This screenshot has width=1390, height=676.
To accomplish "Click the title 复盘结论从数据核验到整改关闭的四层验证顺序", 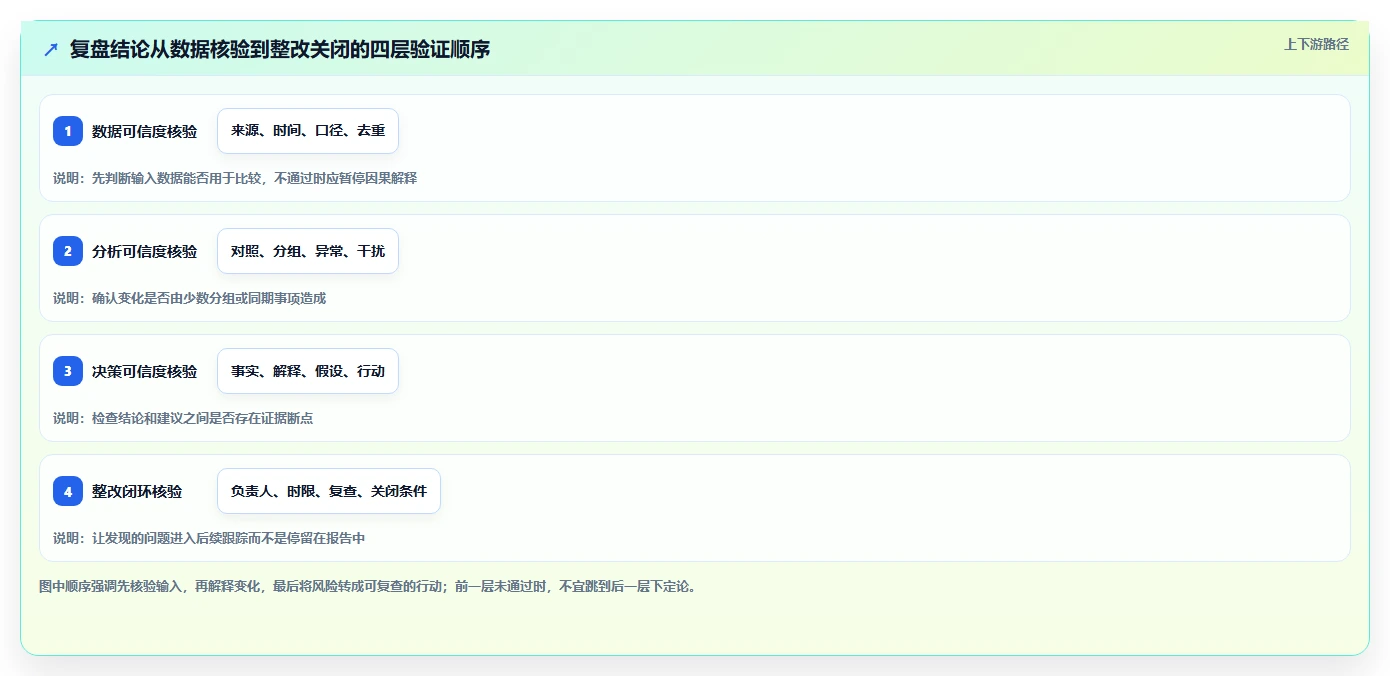I will pyautogui.click(x=280, y=49).
